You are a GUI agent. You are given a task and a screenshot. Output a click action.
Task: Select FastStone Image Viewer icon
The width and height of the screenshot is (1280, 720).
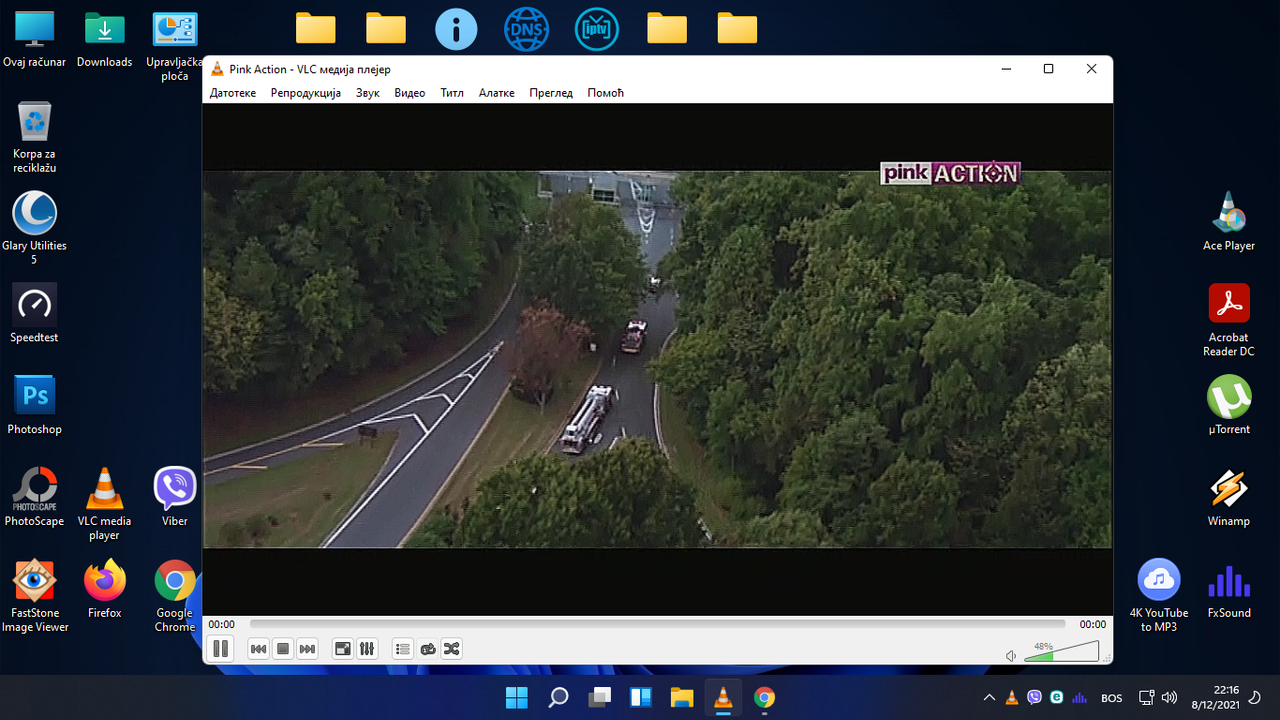tap(35, 596)
